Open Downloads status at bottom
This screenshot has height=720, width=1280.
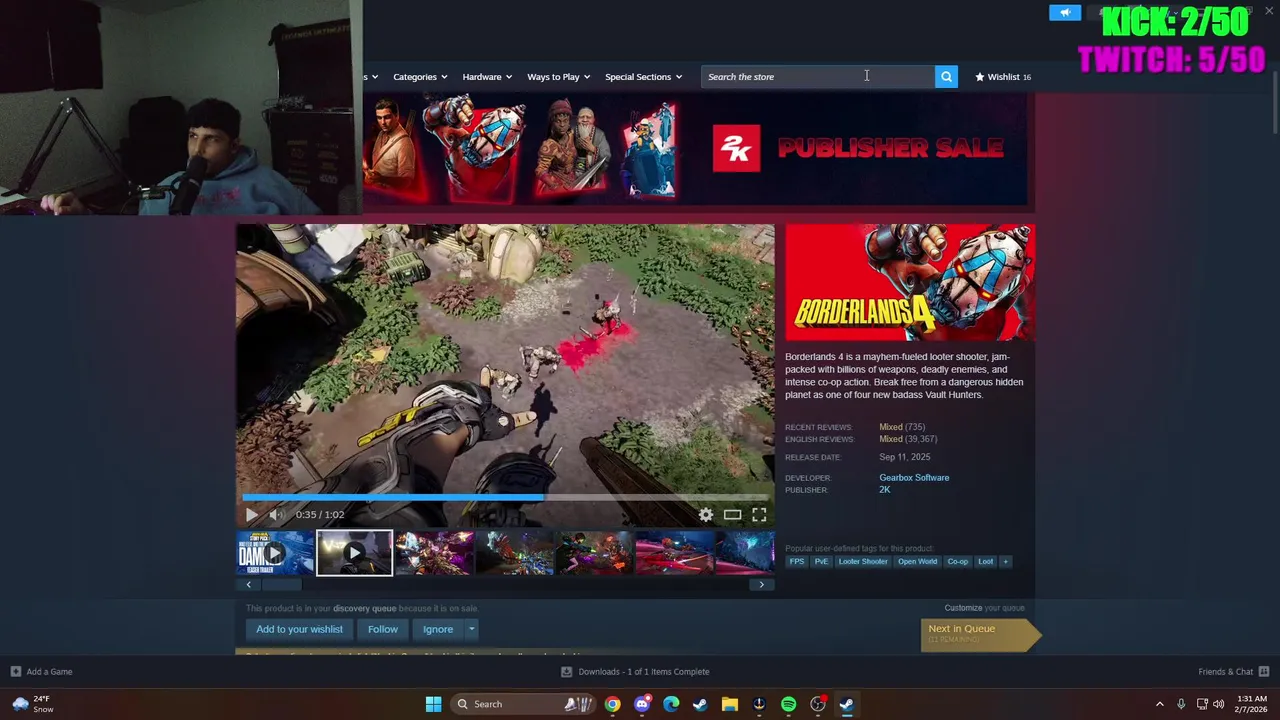click(x=635, y=672)
